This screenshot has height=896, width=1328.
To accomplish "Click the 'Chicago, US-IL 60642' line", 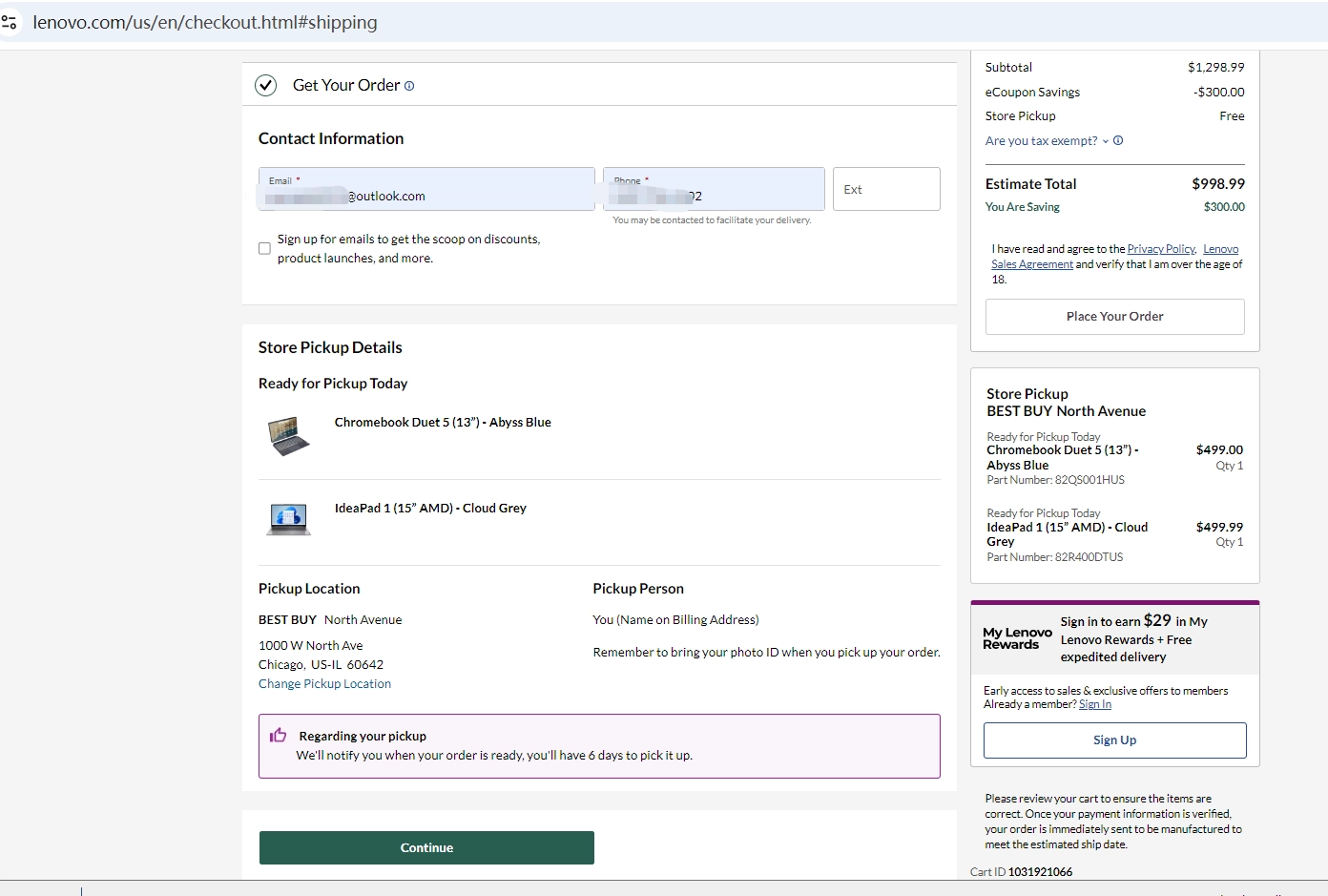I will point(321,665).
